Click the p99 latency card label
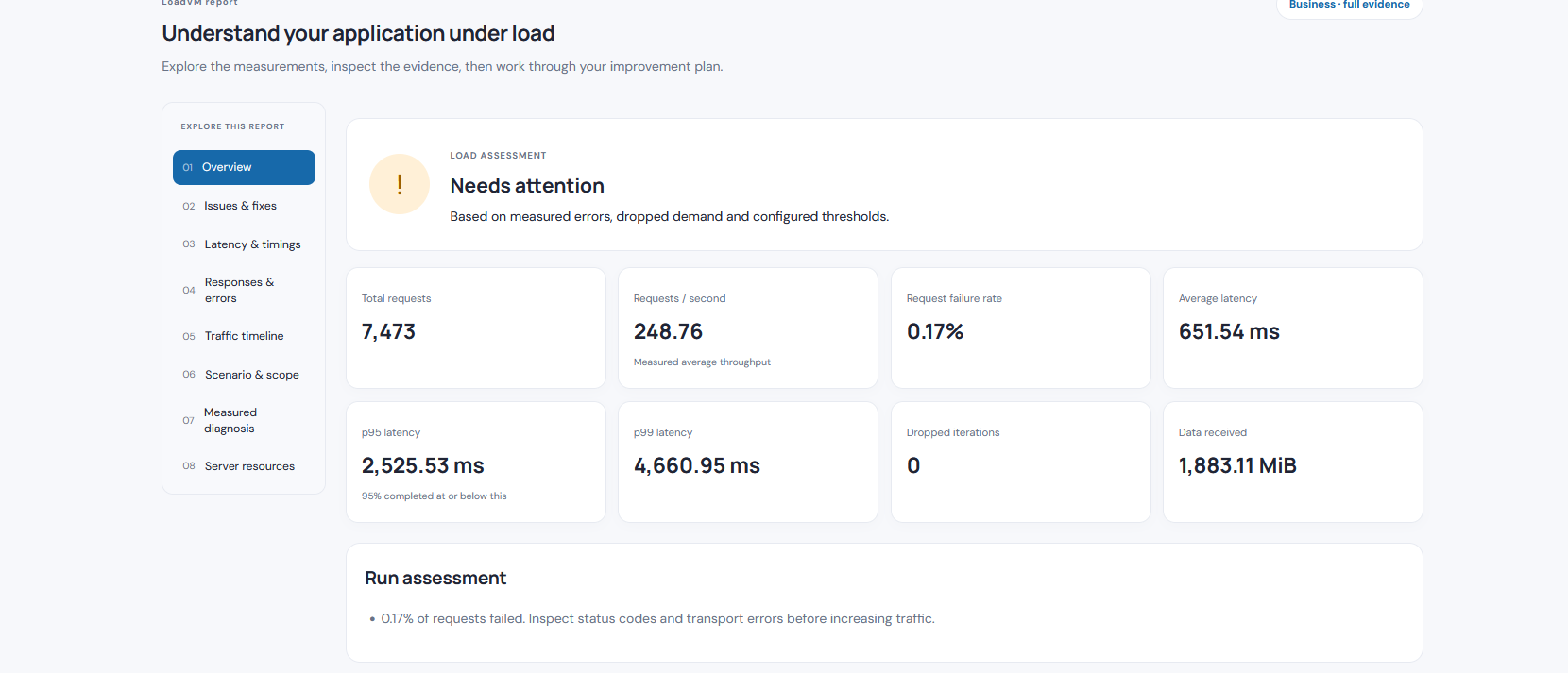Screen dimensions: 1568x673 663,432
